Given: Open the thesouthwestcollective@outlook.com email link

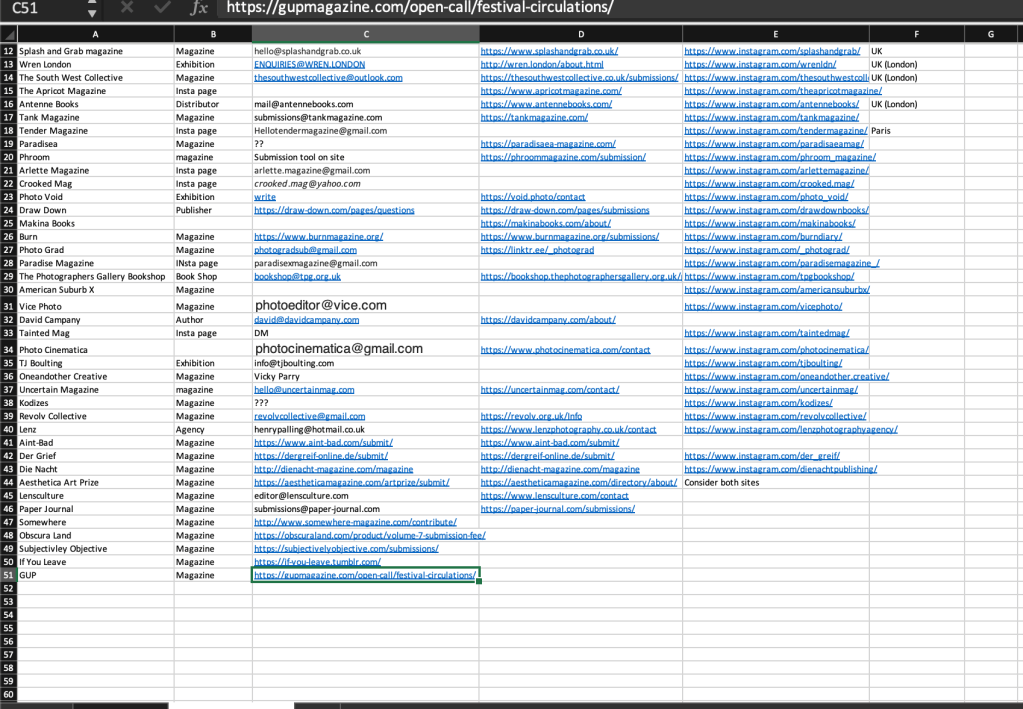Looking at the screenshot, I should pos(328,77).
